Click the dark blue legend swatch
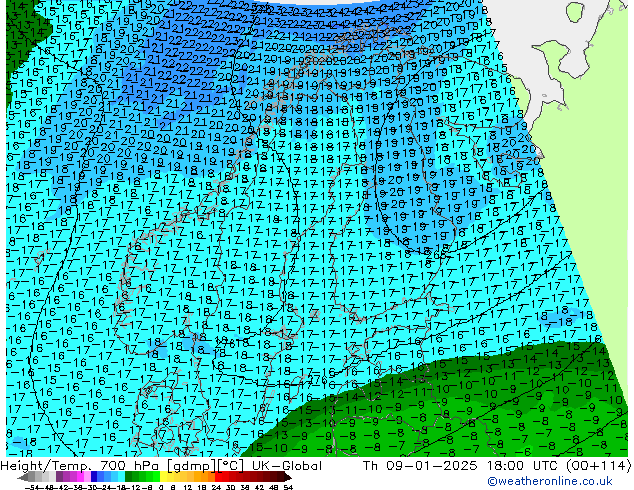This screenshot has height=490, width=634. click(x=94, y=477)
